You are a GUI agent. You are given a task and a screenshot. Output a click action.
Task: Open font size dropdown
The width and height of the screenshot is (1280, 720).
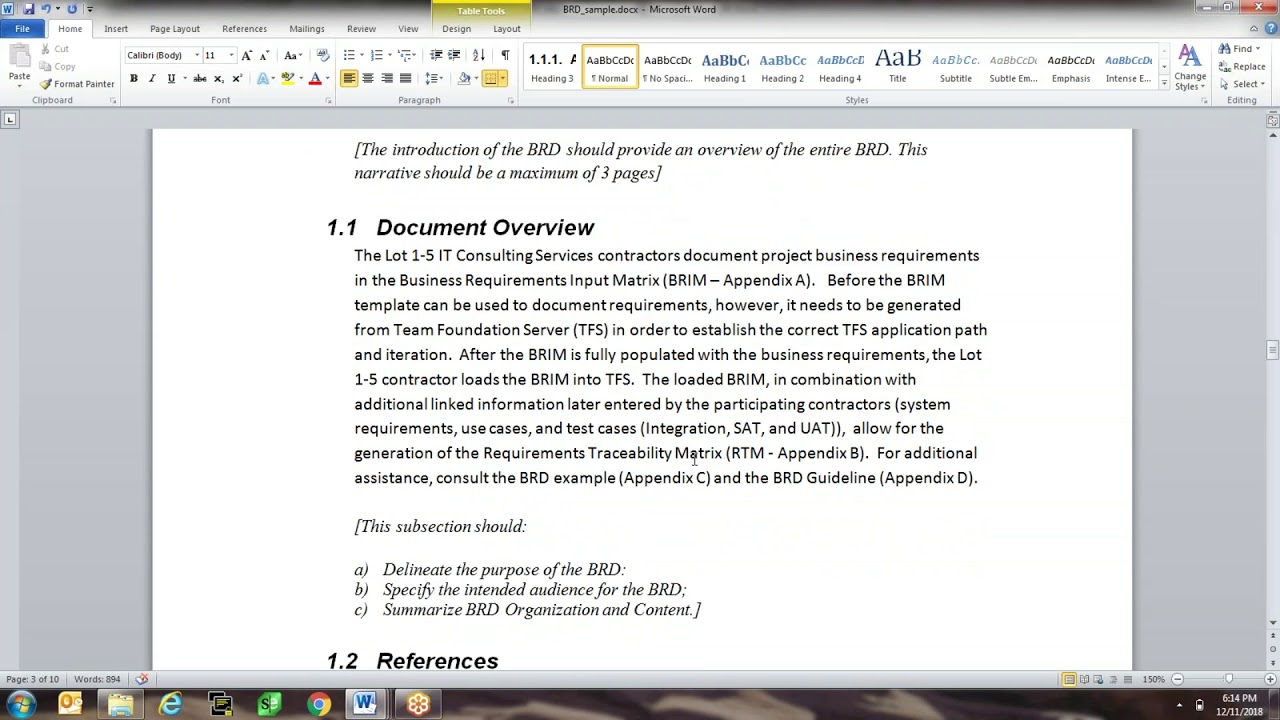coord(231,55)
